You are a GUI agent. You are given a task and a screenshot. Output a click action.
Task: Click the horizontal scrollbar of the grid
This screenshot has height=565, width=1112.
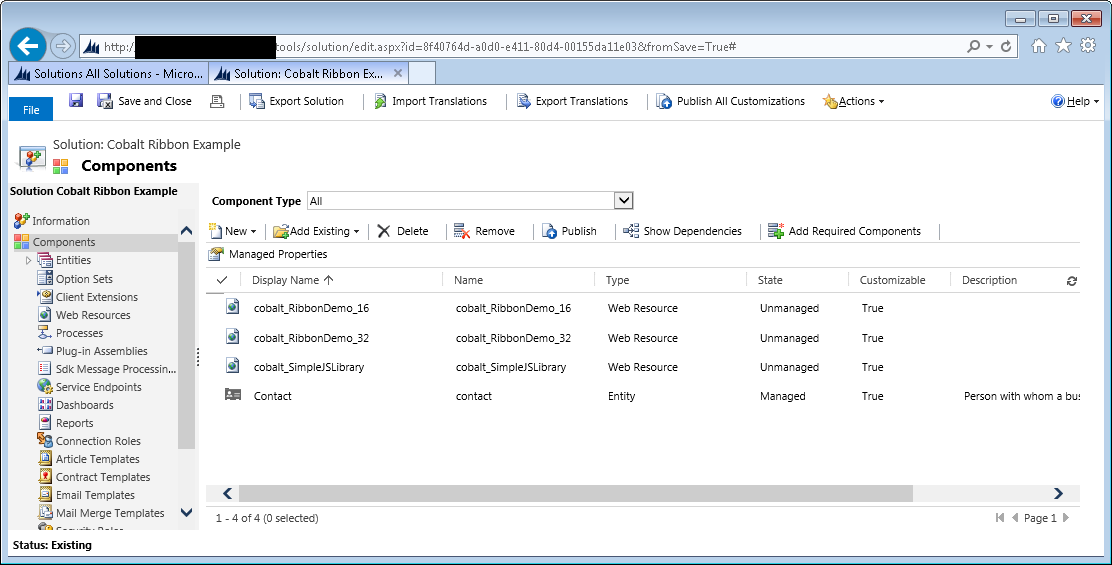[x=575, y=493]
